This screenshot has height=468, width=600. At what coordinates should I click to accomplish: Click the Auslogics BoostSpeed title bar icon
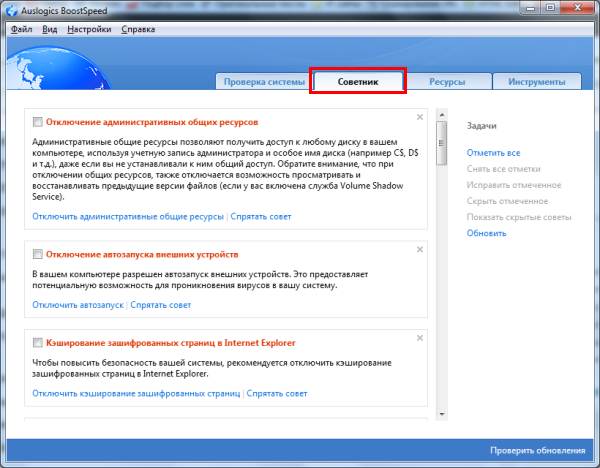11,10
